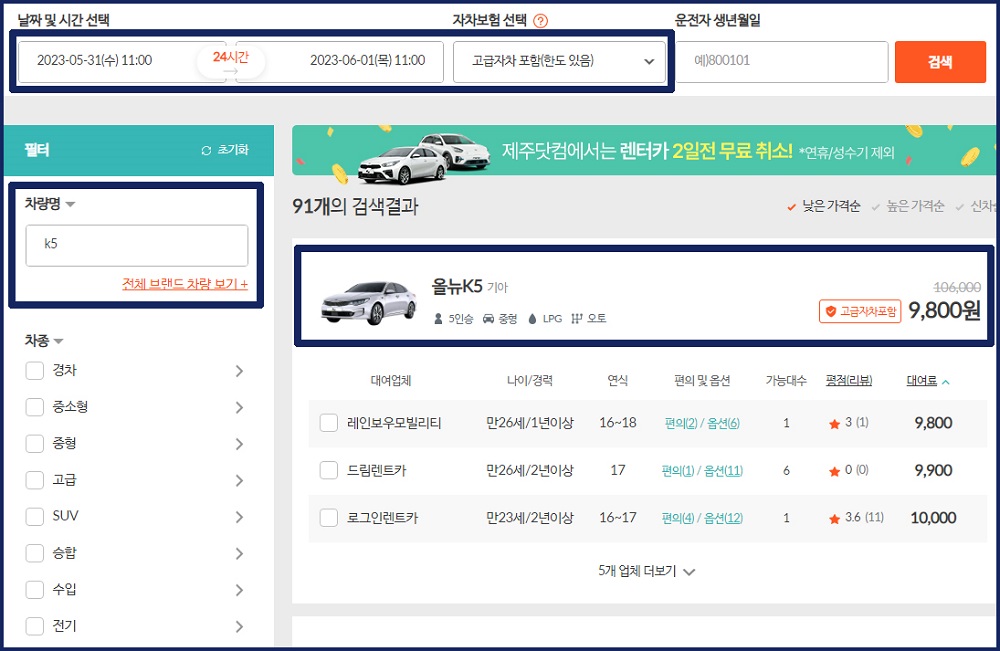Click the 렌터카 2일전 무료 취소 banner
Screen dimensions: 1000x651
(643, 150)
